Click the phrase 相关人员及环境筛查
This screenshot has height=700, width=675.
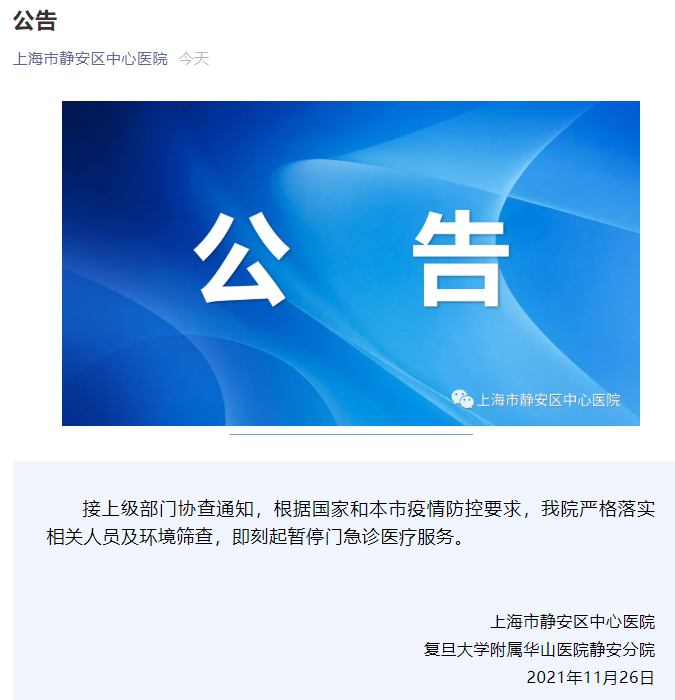point(129,536)
